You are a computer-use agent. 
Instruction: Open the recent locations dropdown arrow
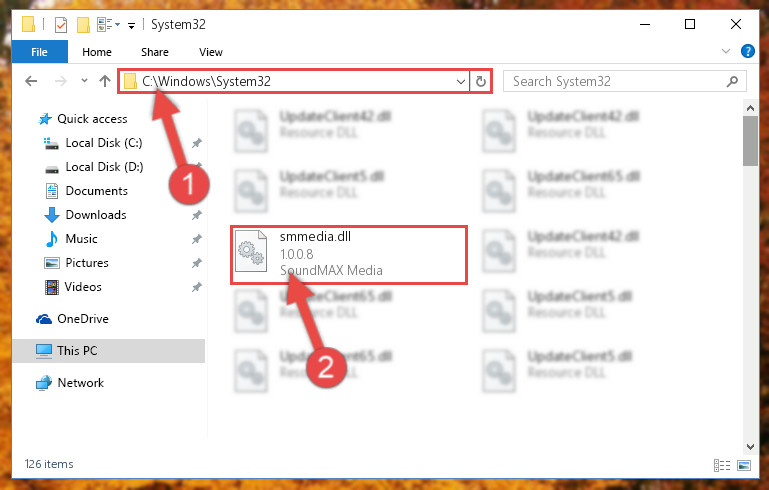[84, 81]
